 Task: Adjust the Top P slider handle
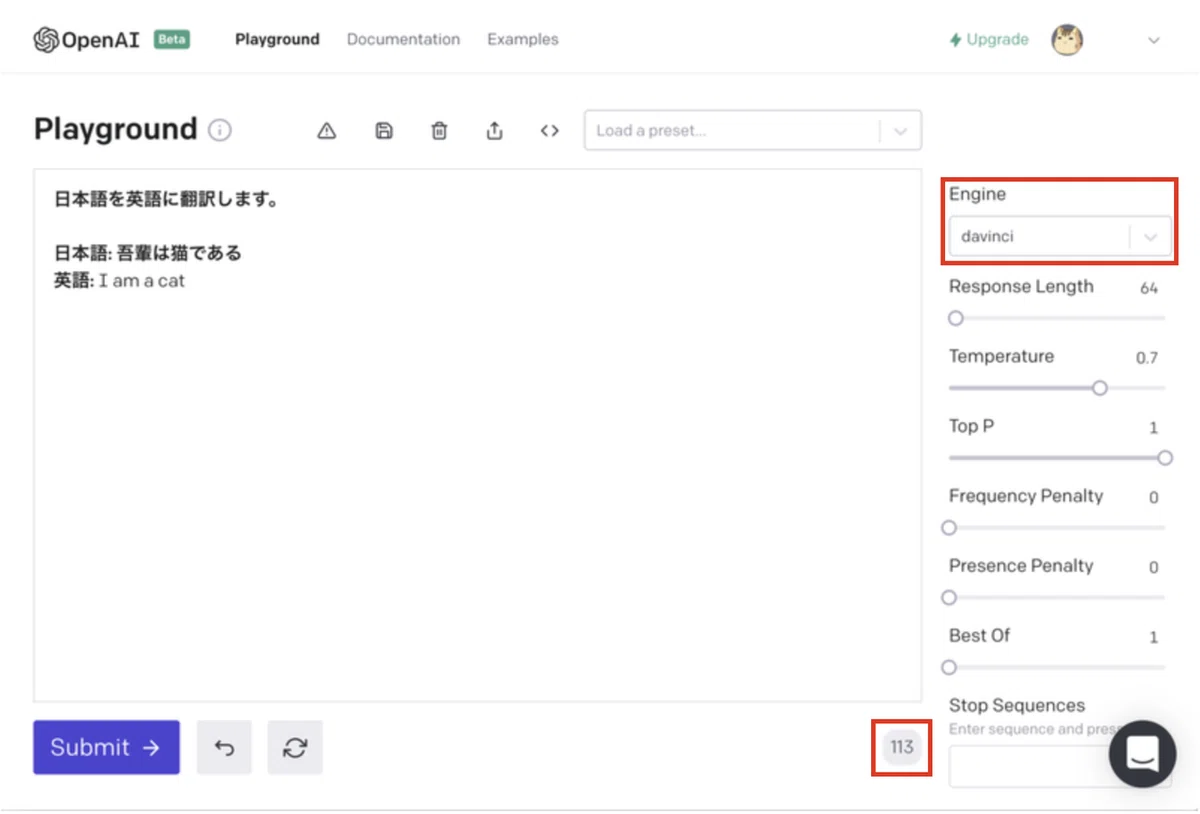click(x=1165, y=458)
